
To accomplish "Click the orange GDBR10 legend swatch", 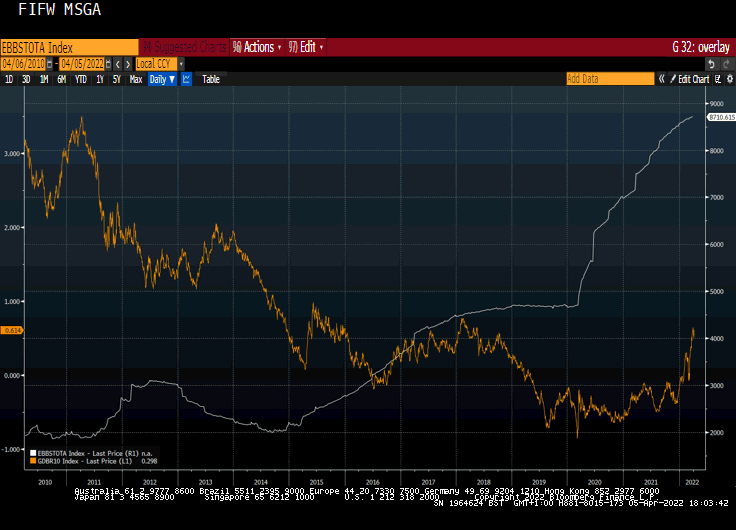I will click(33, 461).
